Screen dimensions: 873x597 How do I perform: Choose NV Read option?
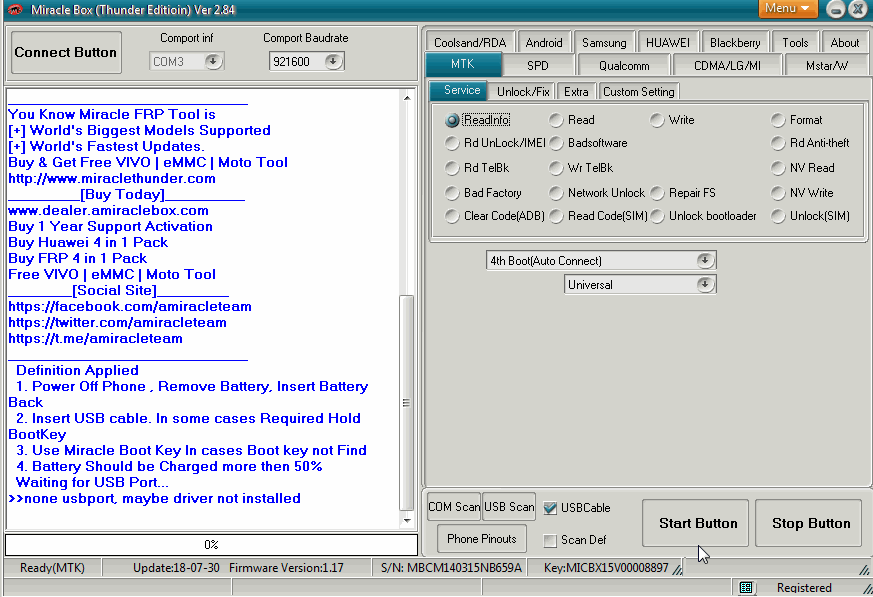tap(778, 168)
